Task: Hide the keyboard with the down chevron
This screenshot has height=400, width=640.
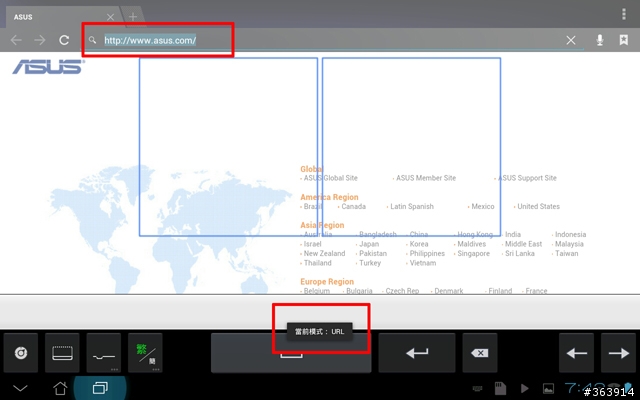Action: 20,388
